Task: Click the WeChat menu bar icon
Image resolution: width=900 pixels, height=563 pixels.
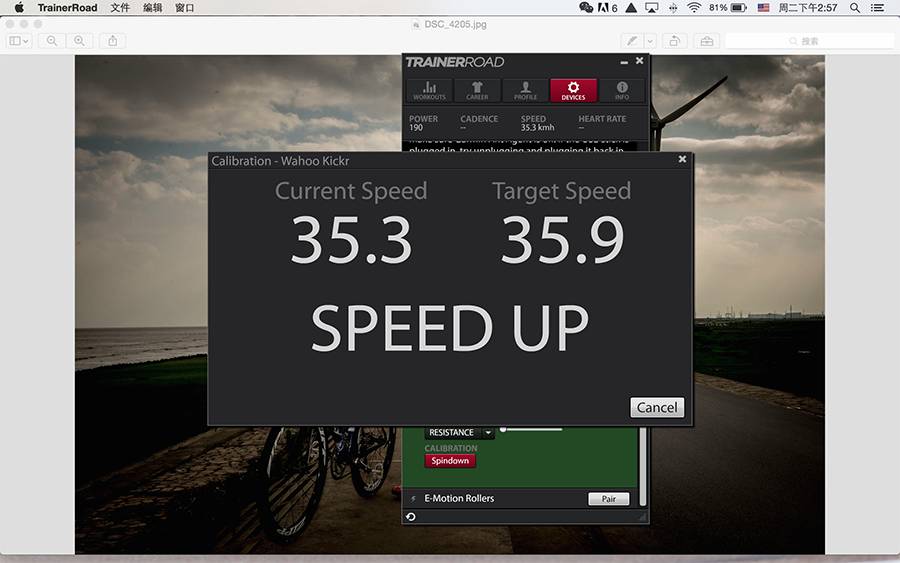Action: pos(586,7)
